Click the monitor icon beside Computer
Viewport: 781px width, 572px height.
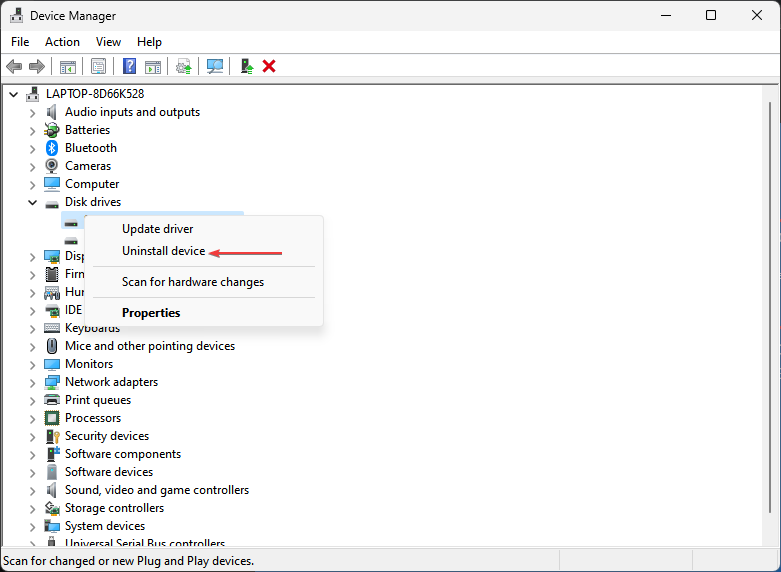coord(52,184)
